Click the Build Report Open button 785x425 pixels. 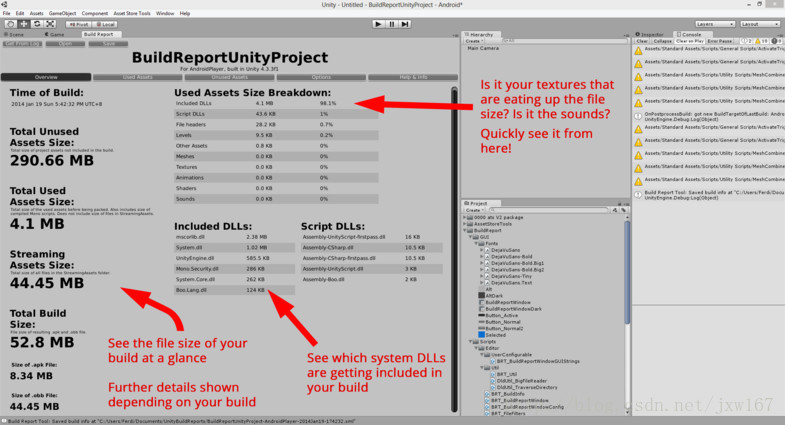point(65,44)
